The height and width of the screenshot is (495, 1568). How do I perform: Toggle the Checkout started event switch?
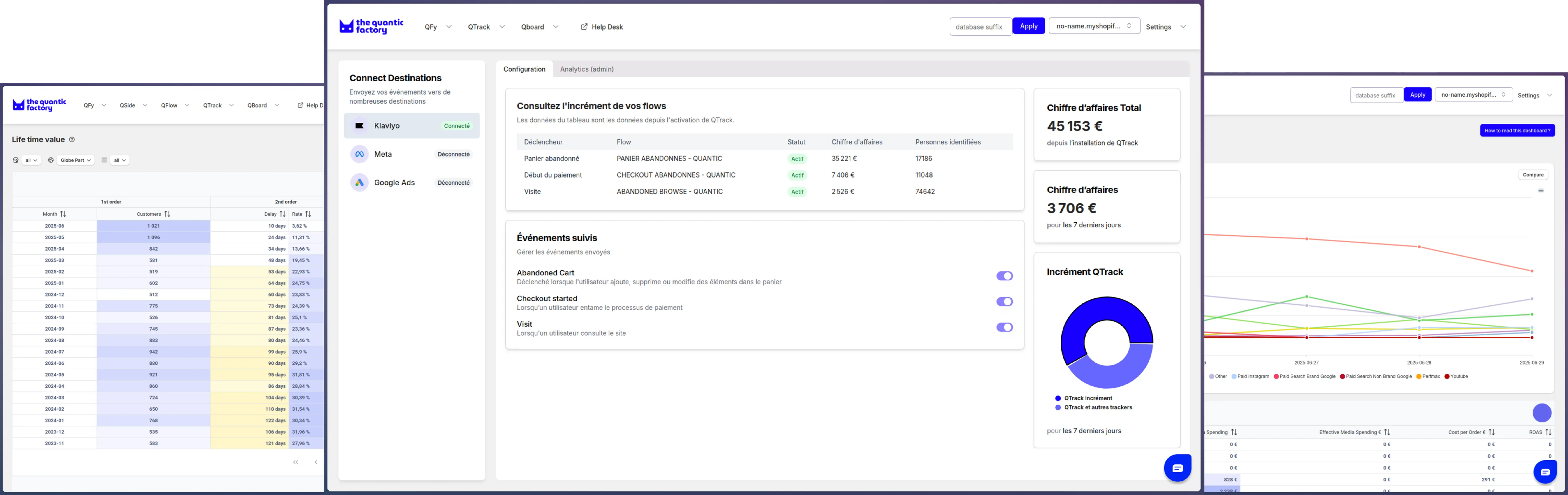click(x=1004, y=302)
